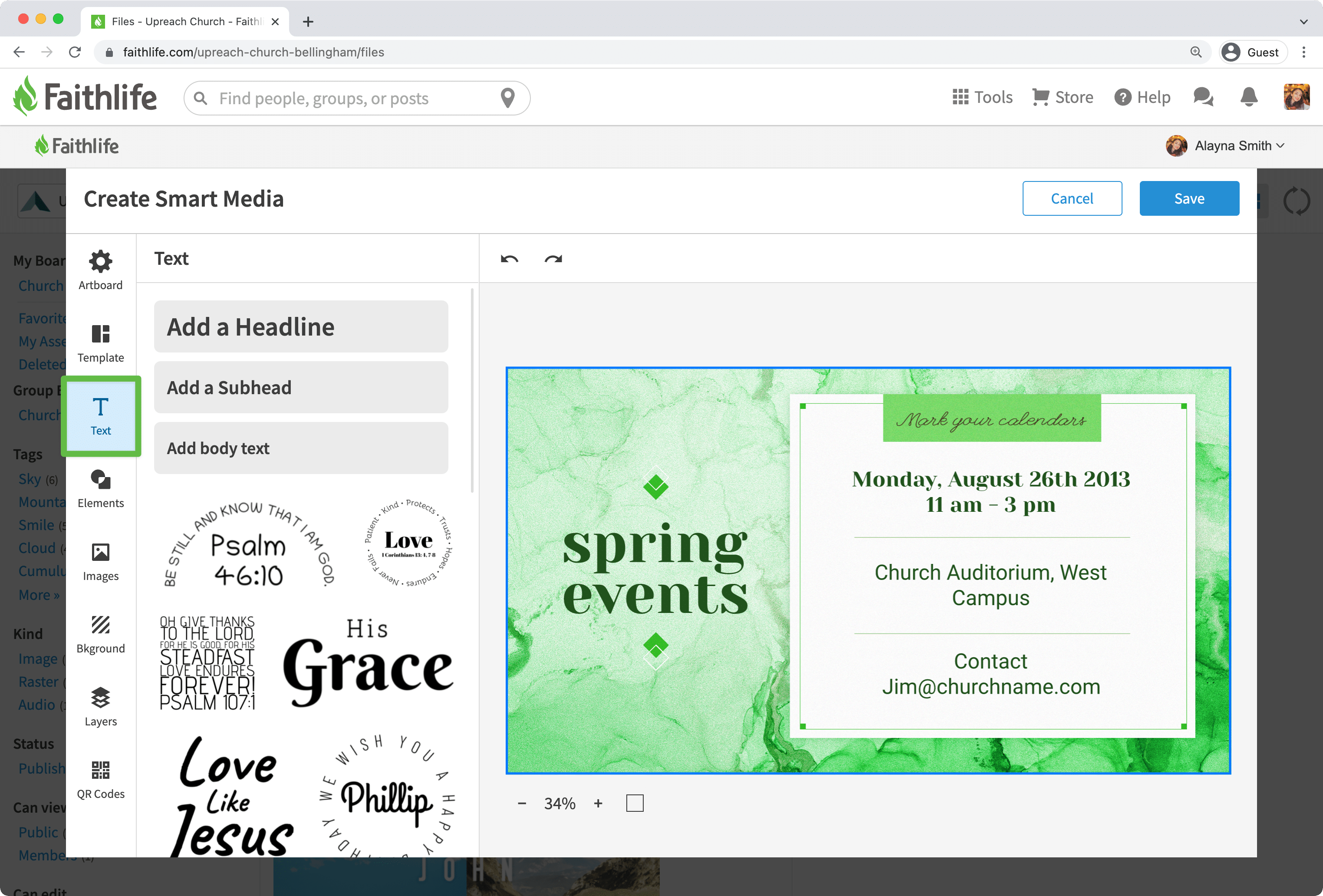Open the notifications bell
The image size is (1323, 896).
coord(1248,97)
